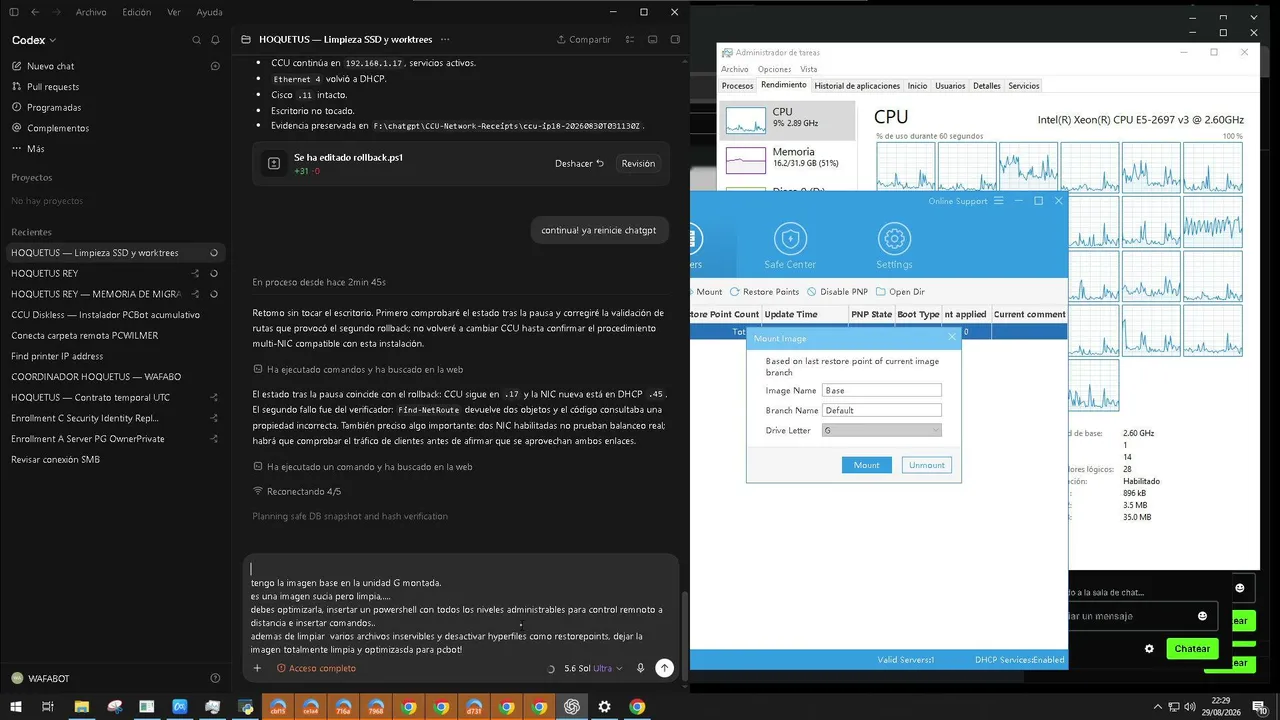Expand the Codex workspace dropdown
The width and height of the screenshot is (1280, 720).
pos(34,40)
